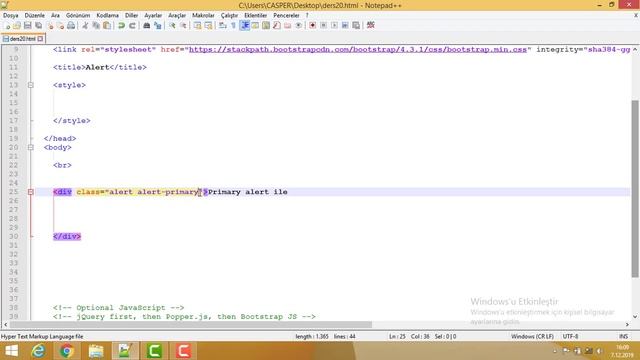
Task: Open the Pencereler menu
Action: coord(286,15)
